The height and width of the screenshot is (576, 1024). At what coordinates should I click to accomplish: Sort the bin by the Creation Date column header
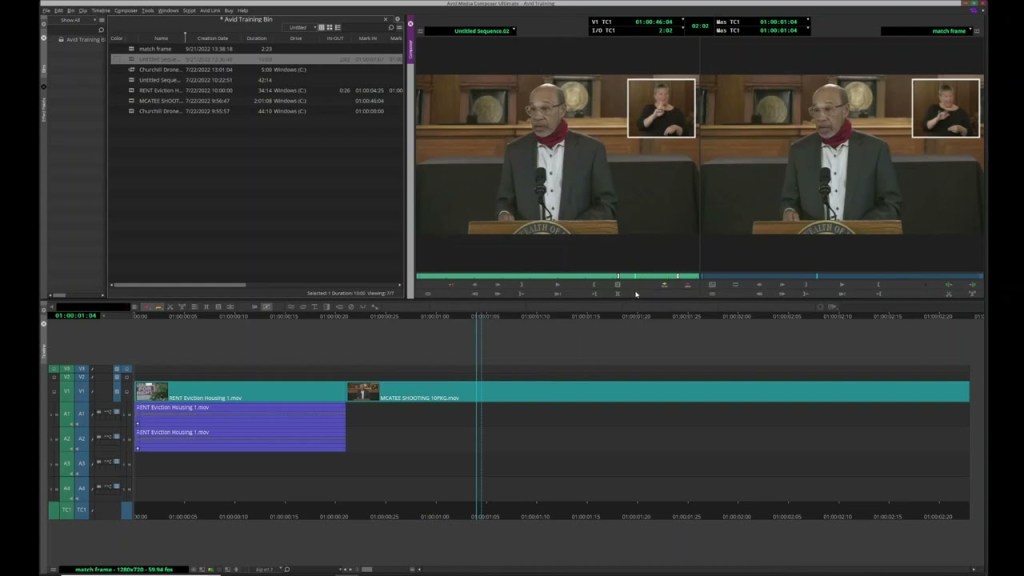tap(213, 38)
